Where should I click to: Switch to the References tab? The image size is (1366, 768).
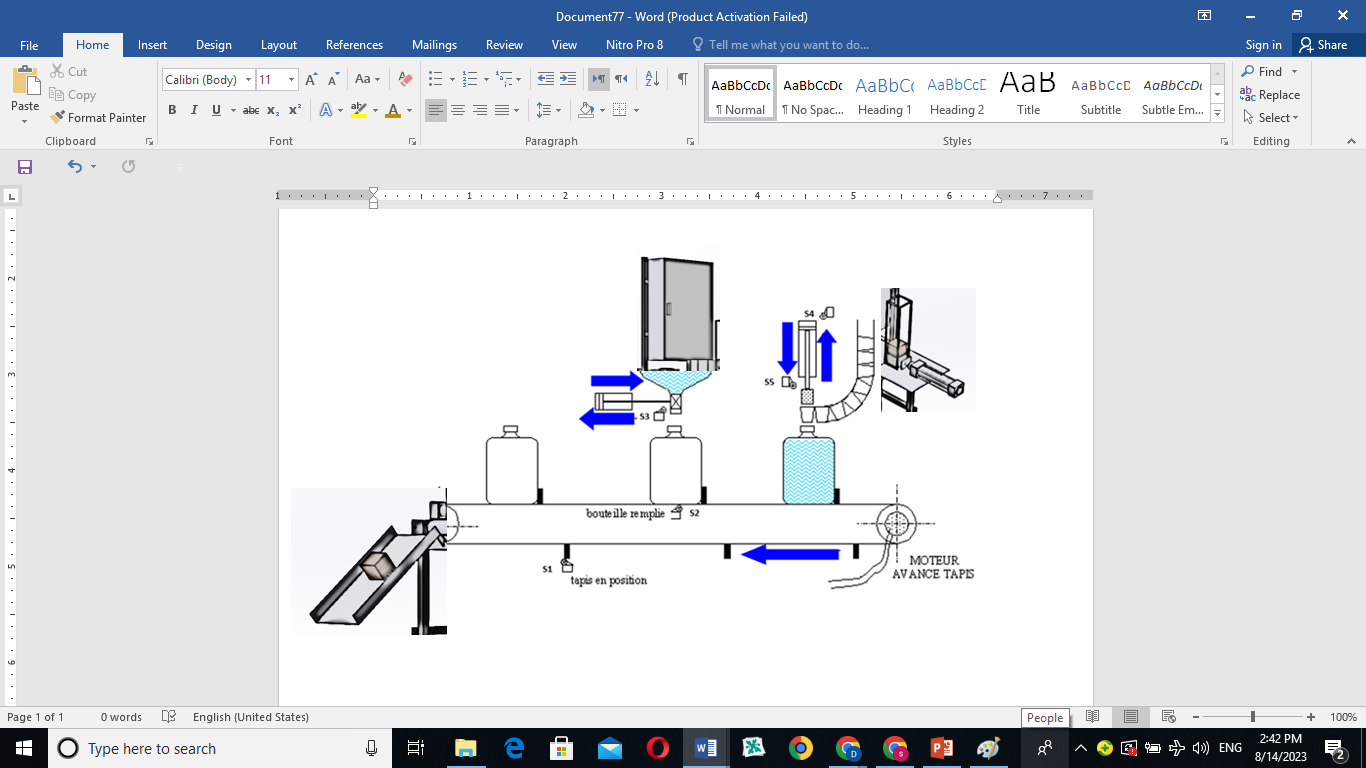[354, 45]
